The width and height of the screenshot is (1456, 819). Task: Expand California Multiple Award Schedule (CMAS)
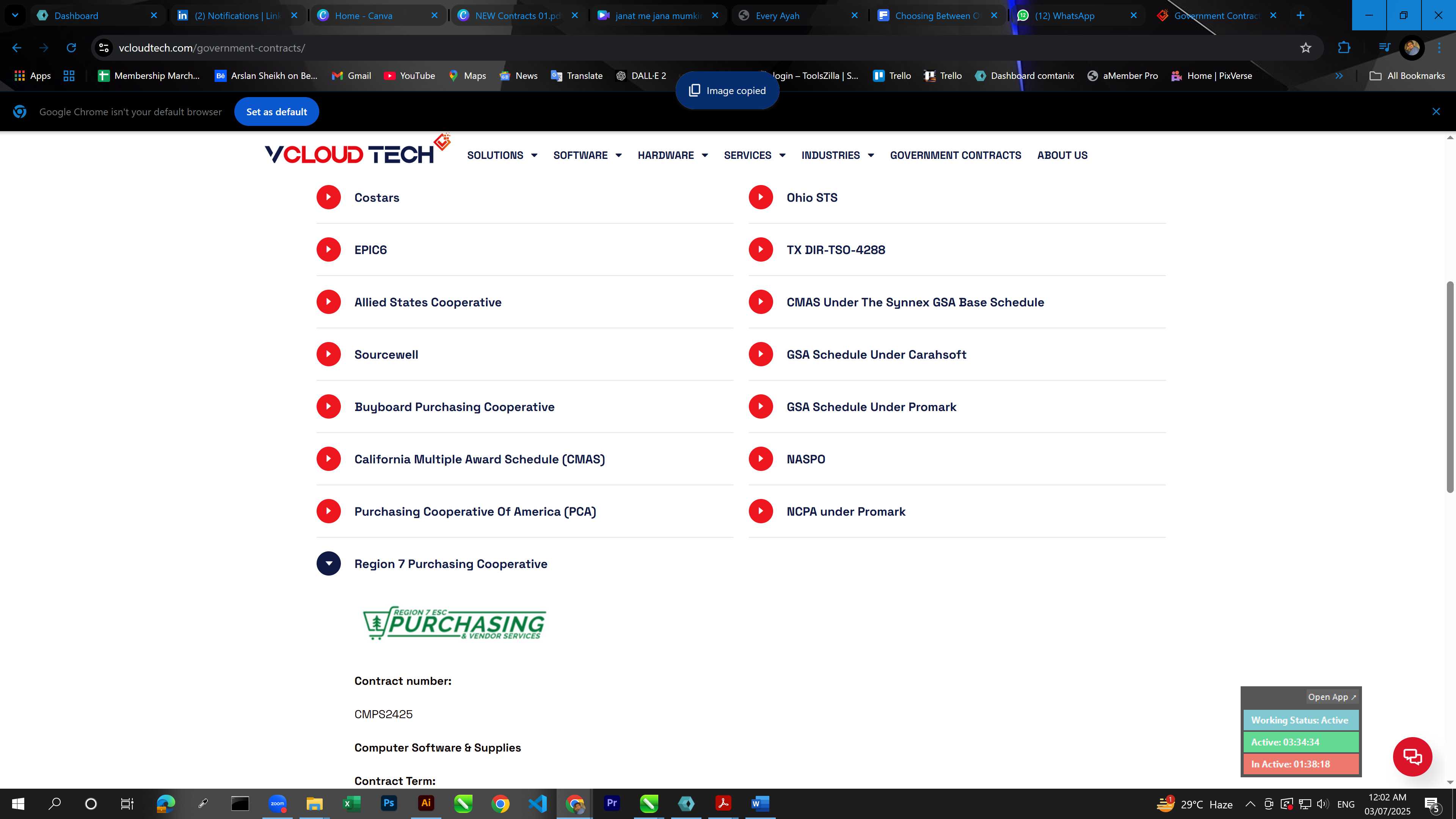[328, 459]
